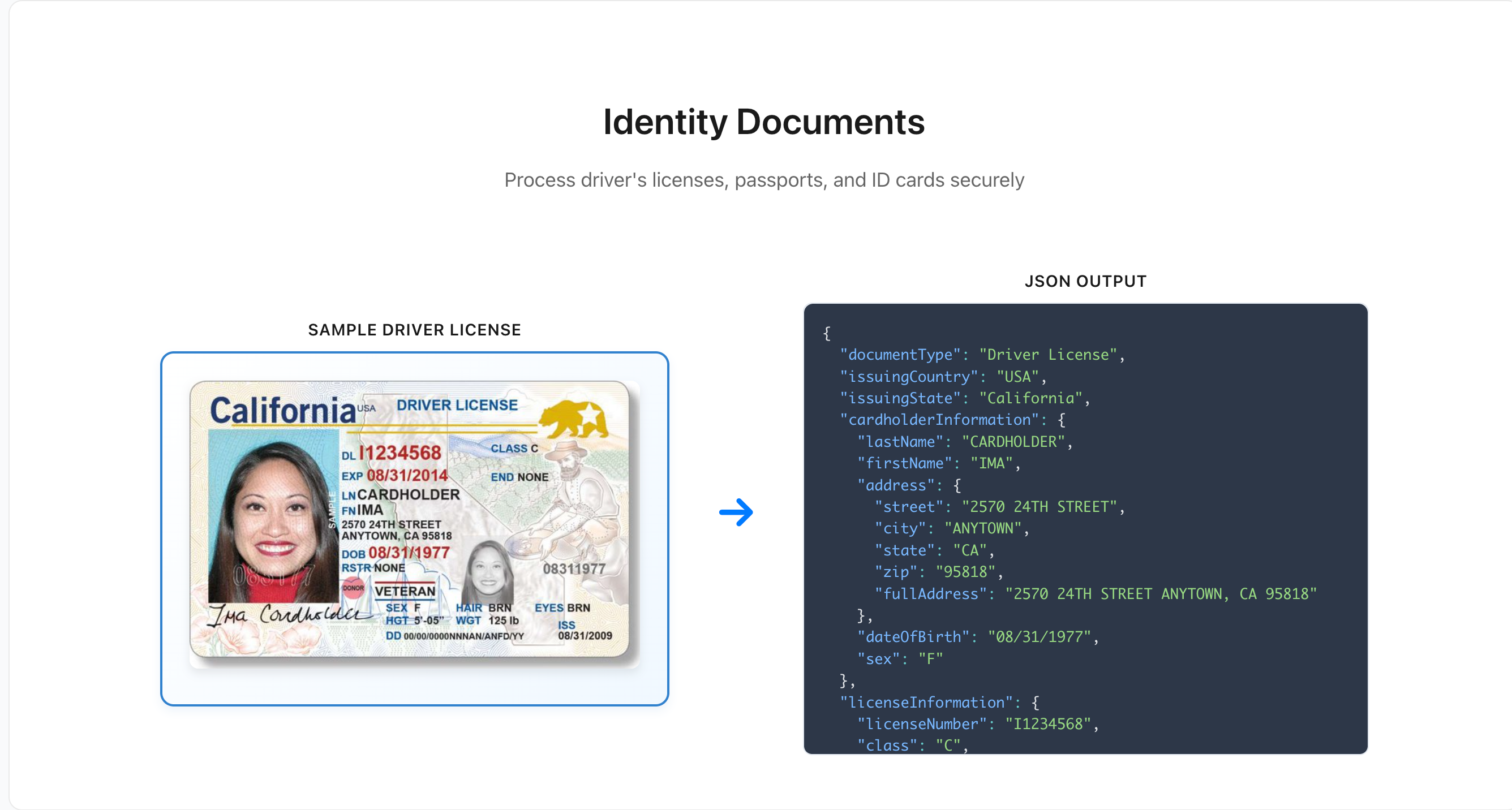Click the JSON OUTPUT label

(x=1085, y=282)
